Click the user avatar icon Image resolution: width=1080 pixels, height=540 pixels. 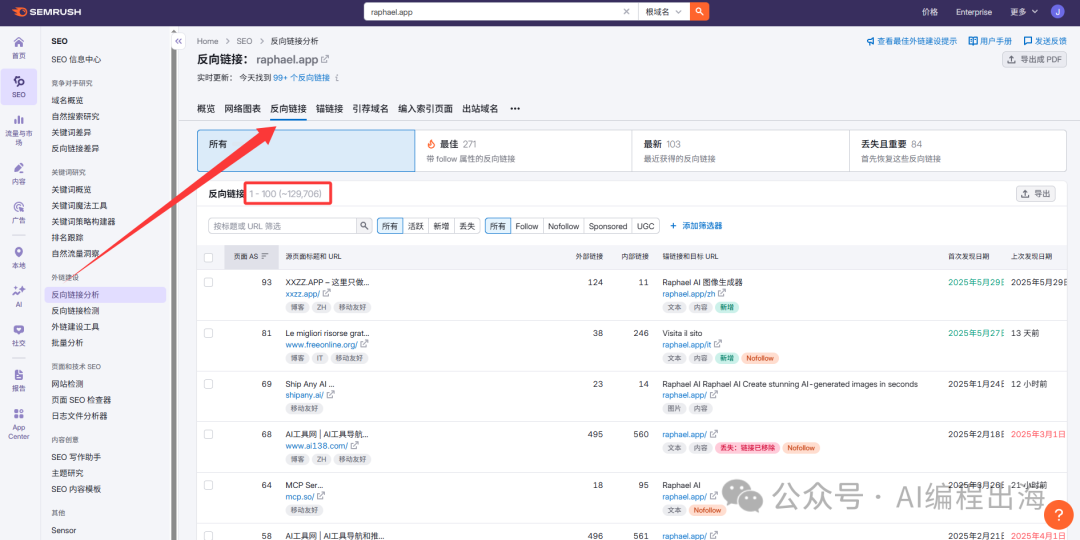coord(1057,12)
